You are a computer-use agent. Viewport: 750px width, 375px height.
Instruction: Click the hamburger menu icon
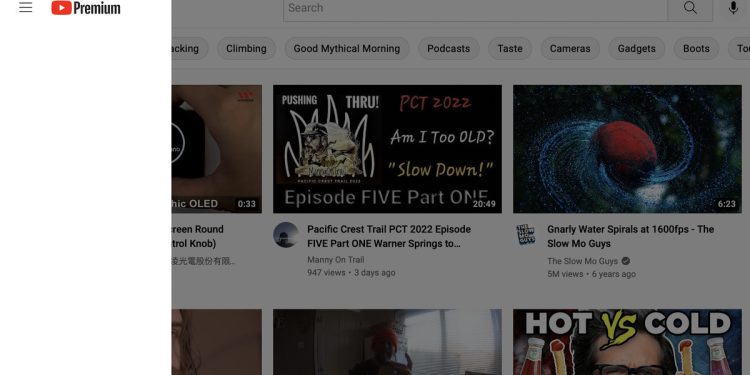[25, 7]
